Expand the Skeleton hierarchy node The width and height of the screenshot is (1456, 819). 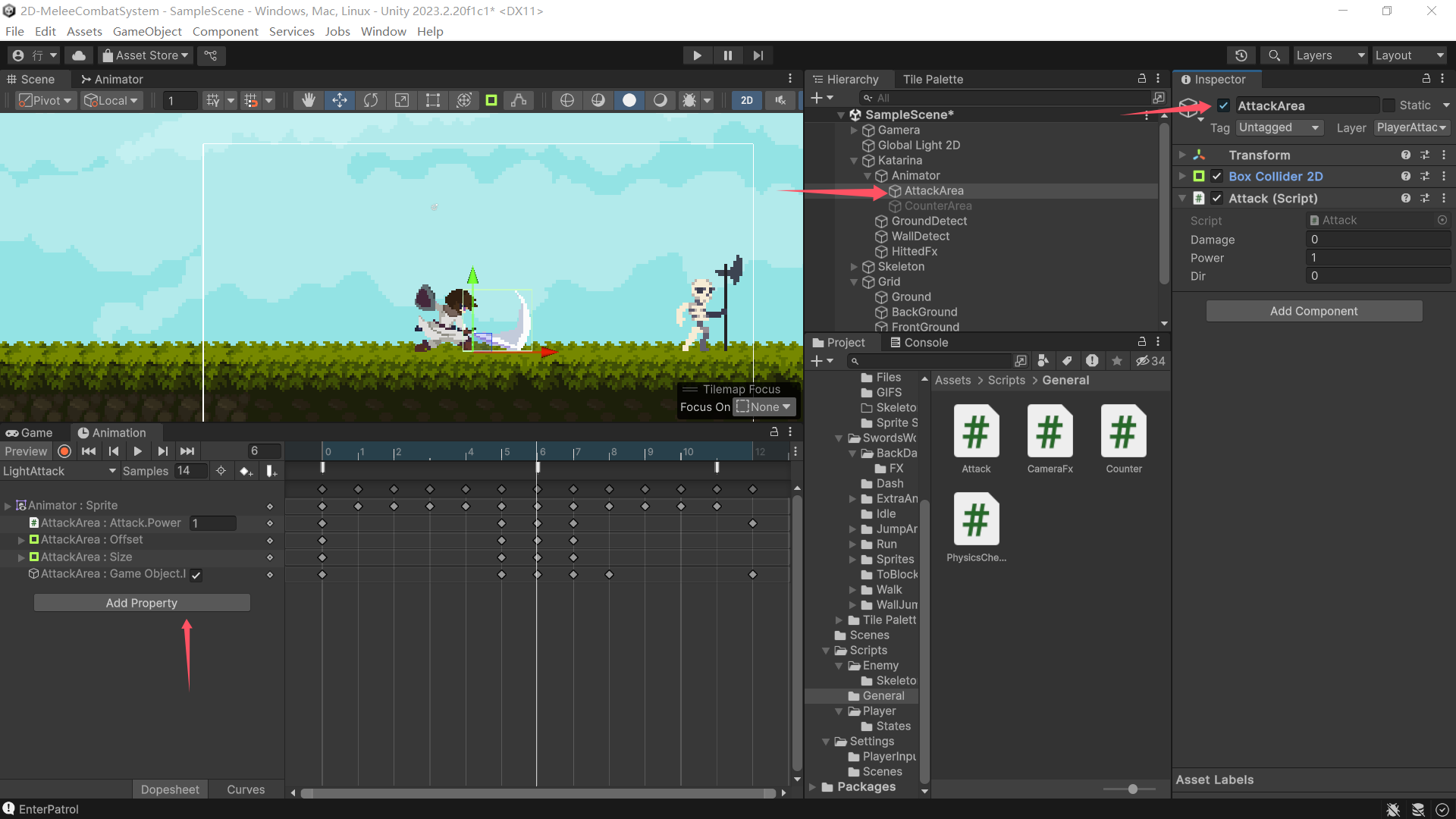(854, 267)
